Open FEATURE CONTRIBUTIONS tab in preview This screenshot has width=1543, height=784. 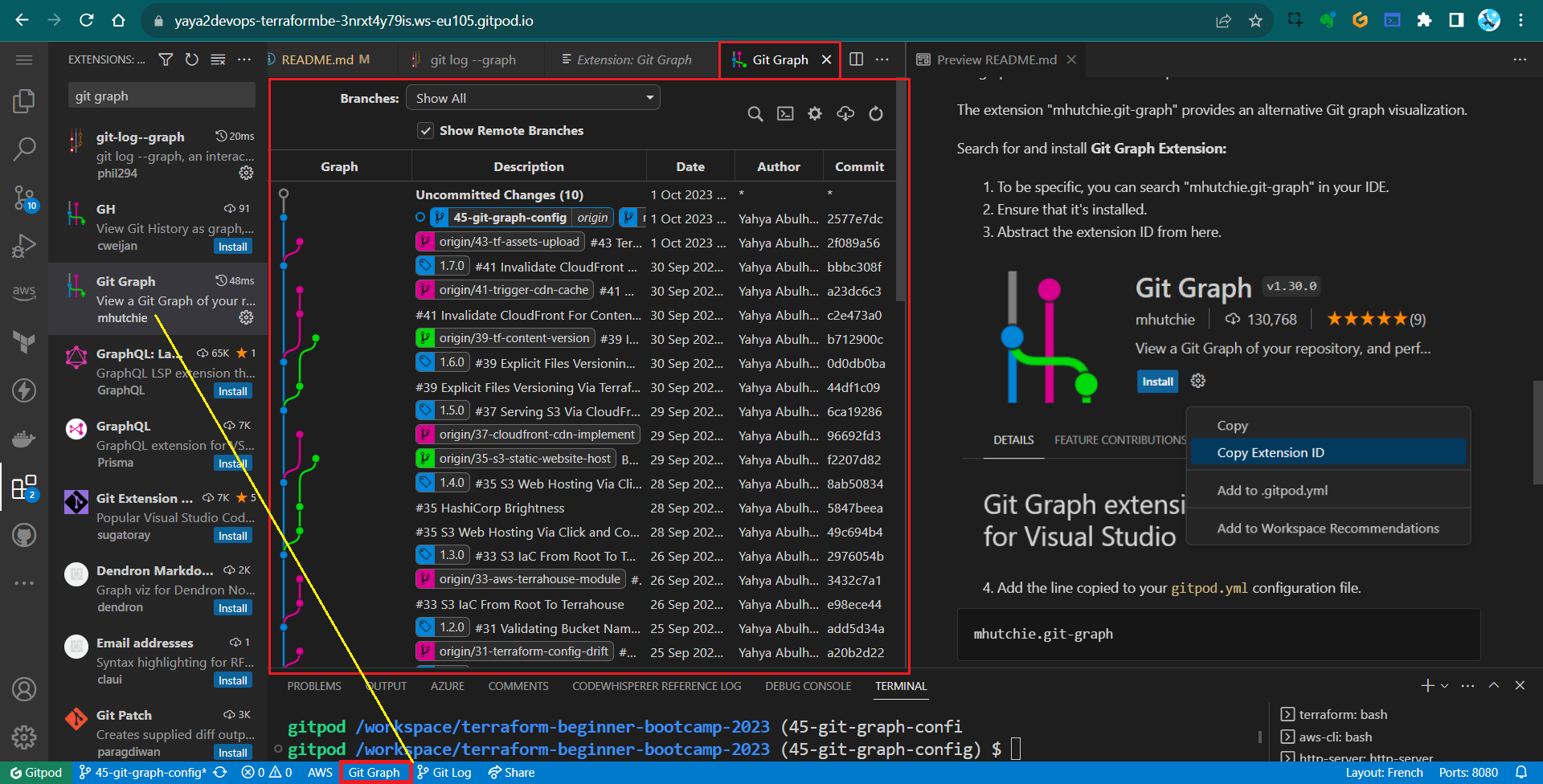pos(1120,439)
